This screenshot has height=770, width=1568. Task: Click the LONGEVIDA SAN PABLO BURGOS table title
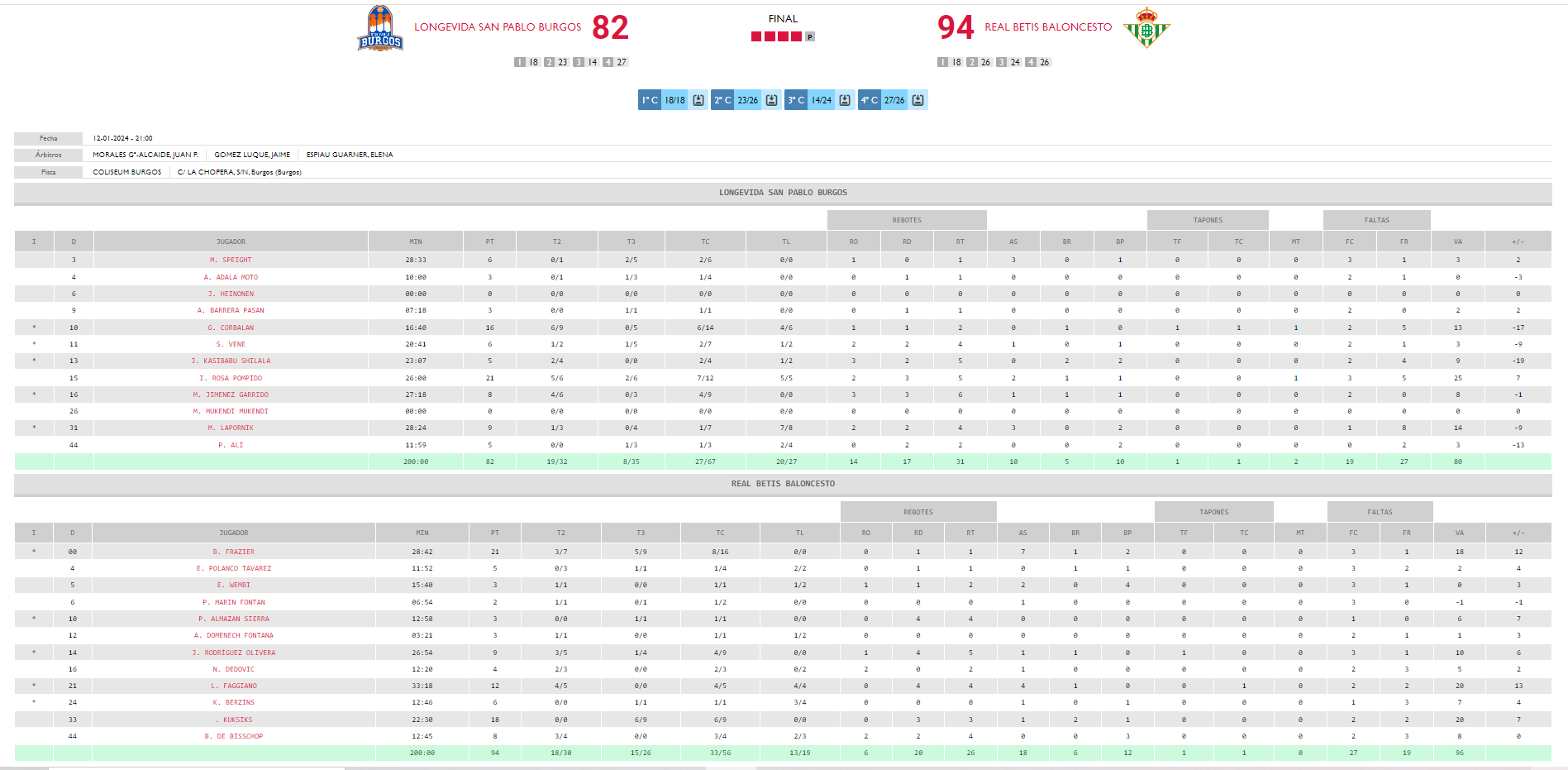click(783, 193)
